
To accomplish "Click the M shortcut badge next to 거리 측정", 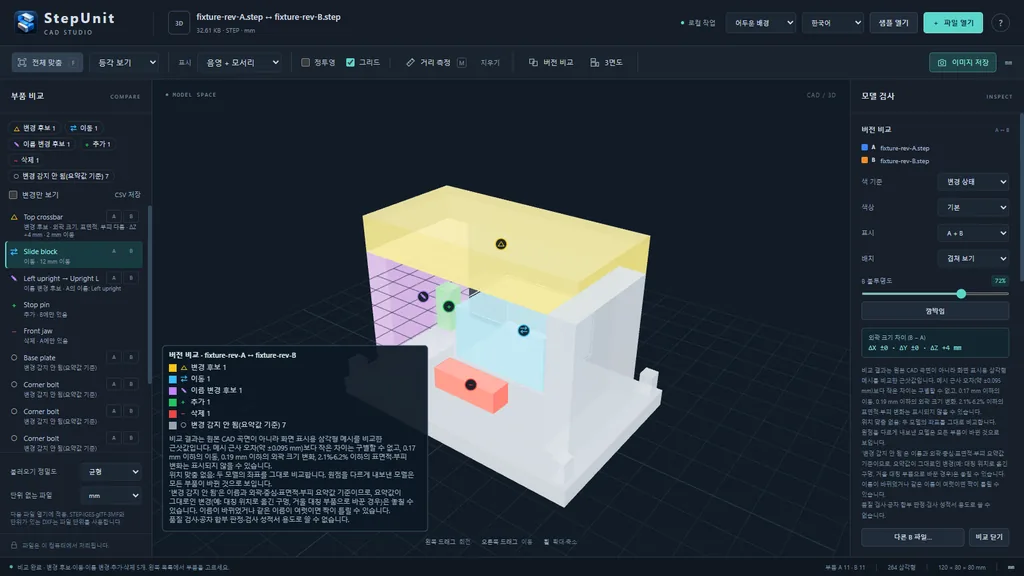I will click(462, 63).
